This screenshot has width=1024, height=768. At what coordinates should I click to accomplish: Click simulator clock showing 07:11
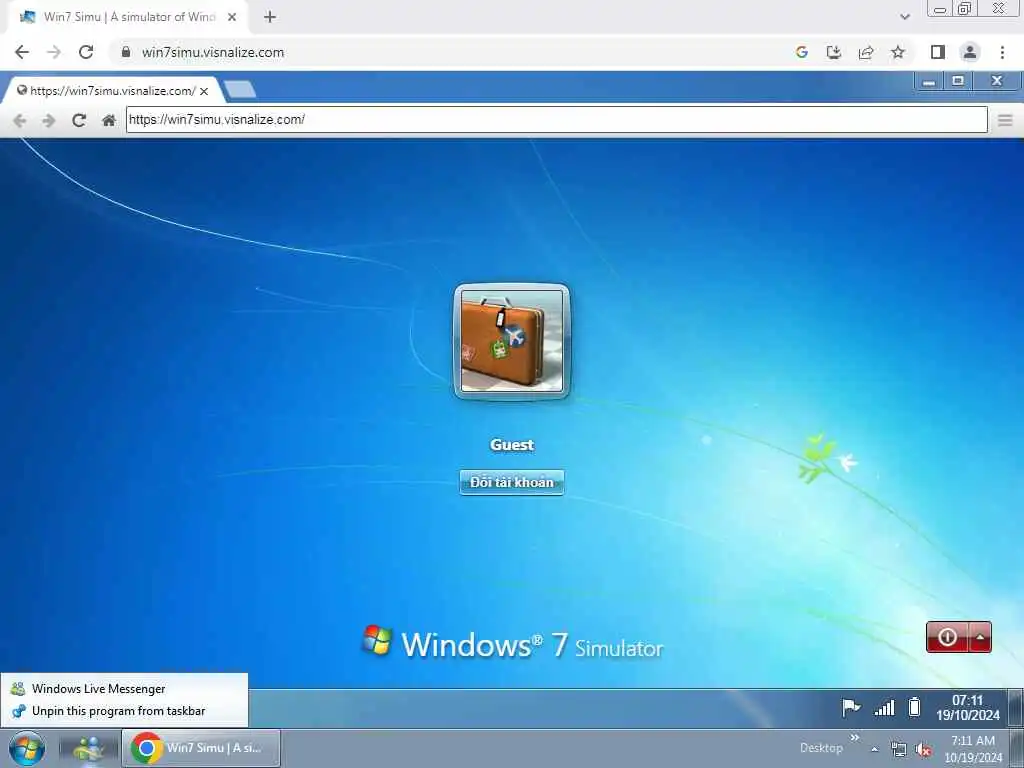click(x=968, y=708)
